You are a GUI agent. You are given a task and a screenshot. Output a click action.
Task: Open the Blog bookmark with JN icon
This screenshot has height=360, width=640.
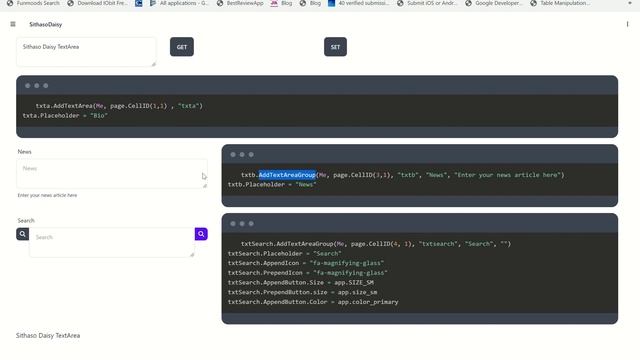[281, 3]
